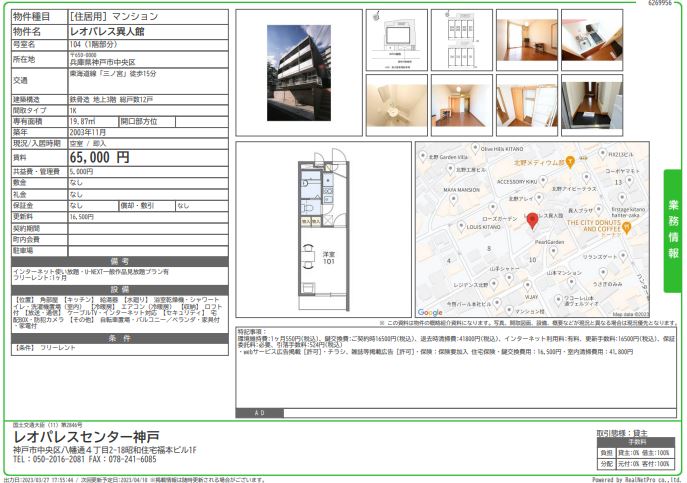Click the 洋室 101 label in floor plan
Image resolution: width=687 pixels, height=483 pixels.
pos(329,258)
